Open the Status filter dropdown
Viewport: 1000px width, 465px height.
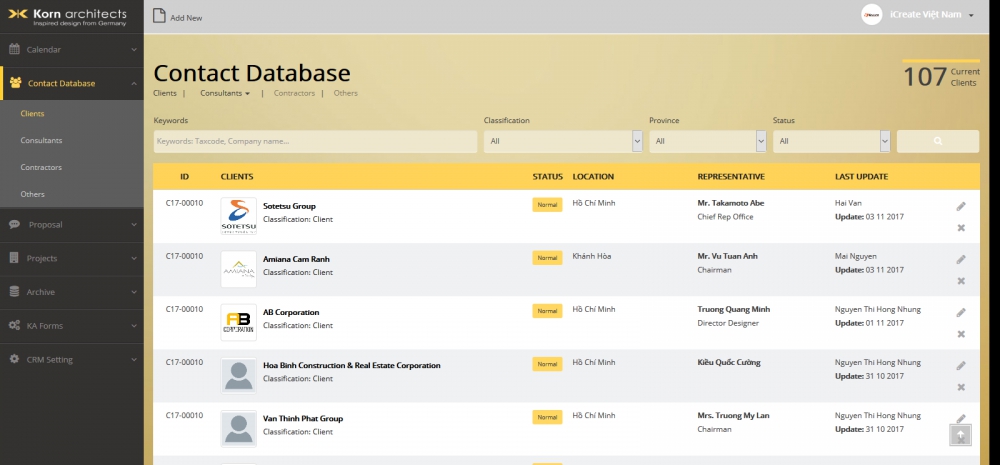(x=831, y=141)
